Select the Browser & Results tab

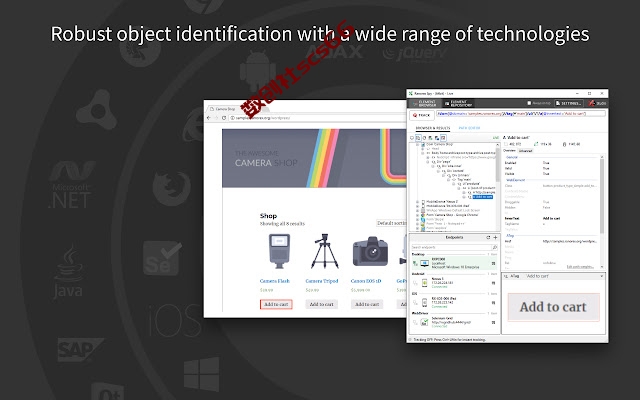pyautogui.click(x=433, y=128)
